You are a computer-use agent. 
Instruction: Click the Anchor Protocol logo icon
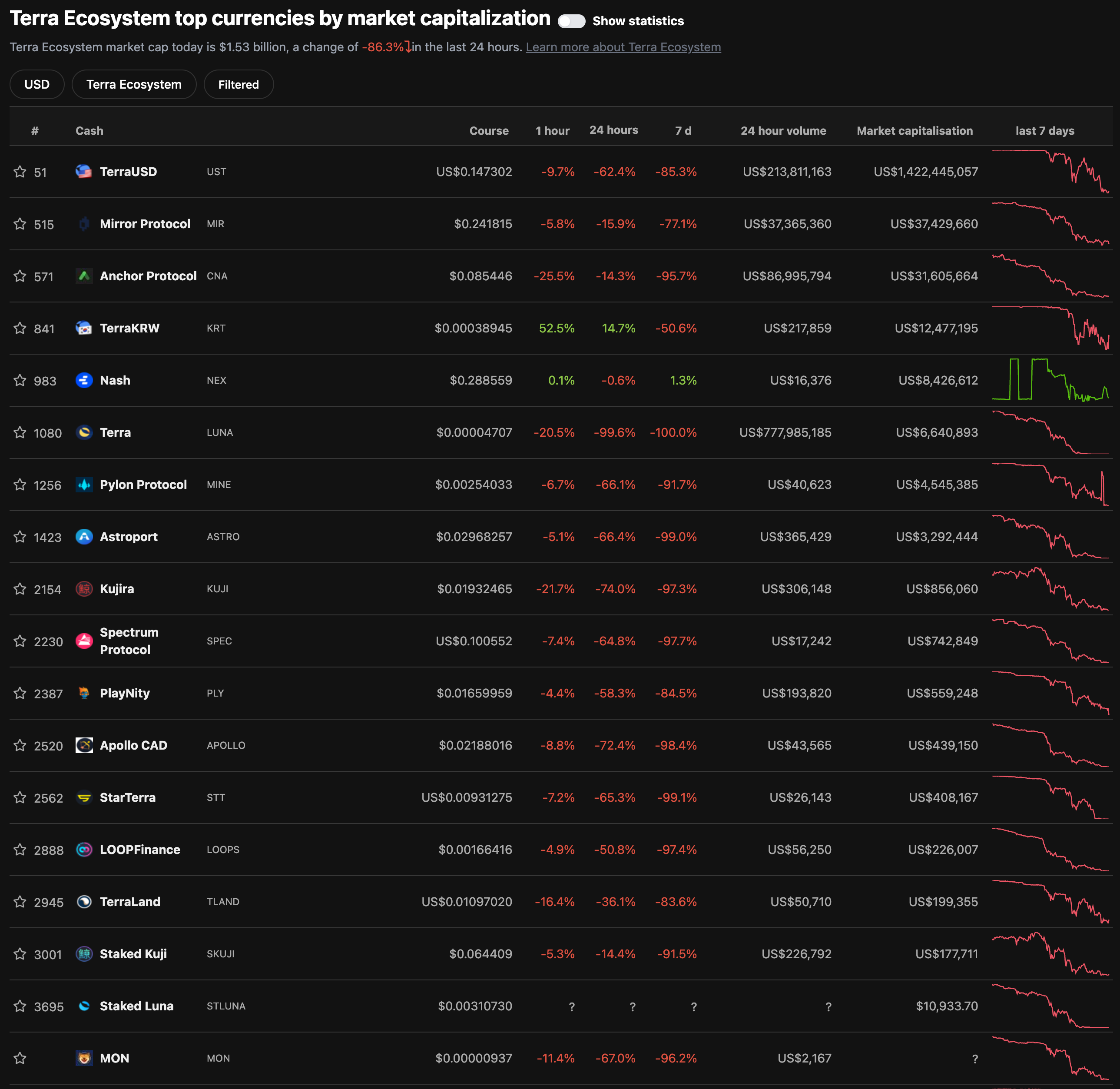[x=84, y=276]
